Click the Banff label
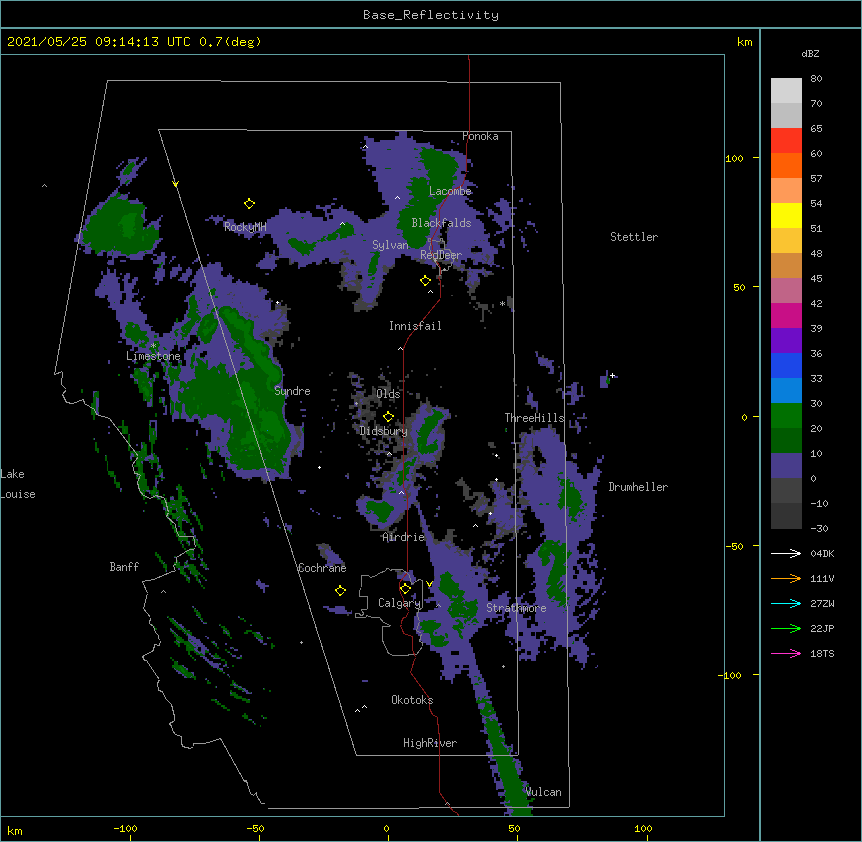The height and width of the screenshot is (842, 862). [x=124, y=567]
